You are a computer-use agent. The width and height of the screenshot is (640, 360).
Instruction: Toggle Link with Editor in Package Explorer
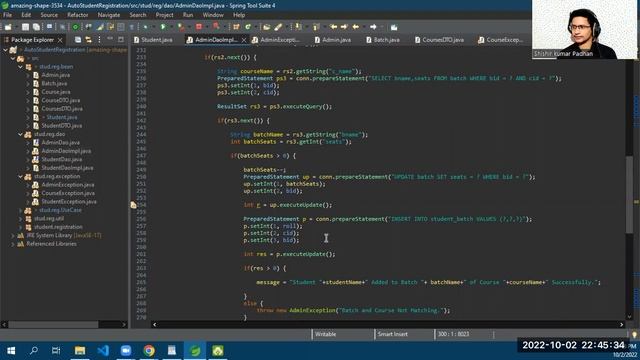(89, 40)
